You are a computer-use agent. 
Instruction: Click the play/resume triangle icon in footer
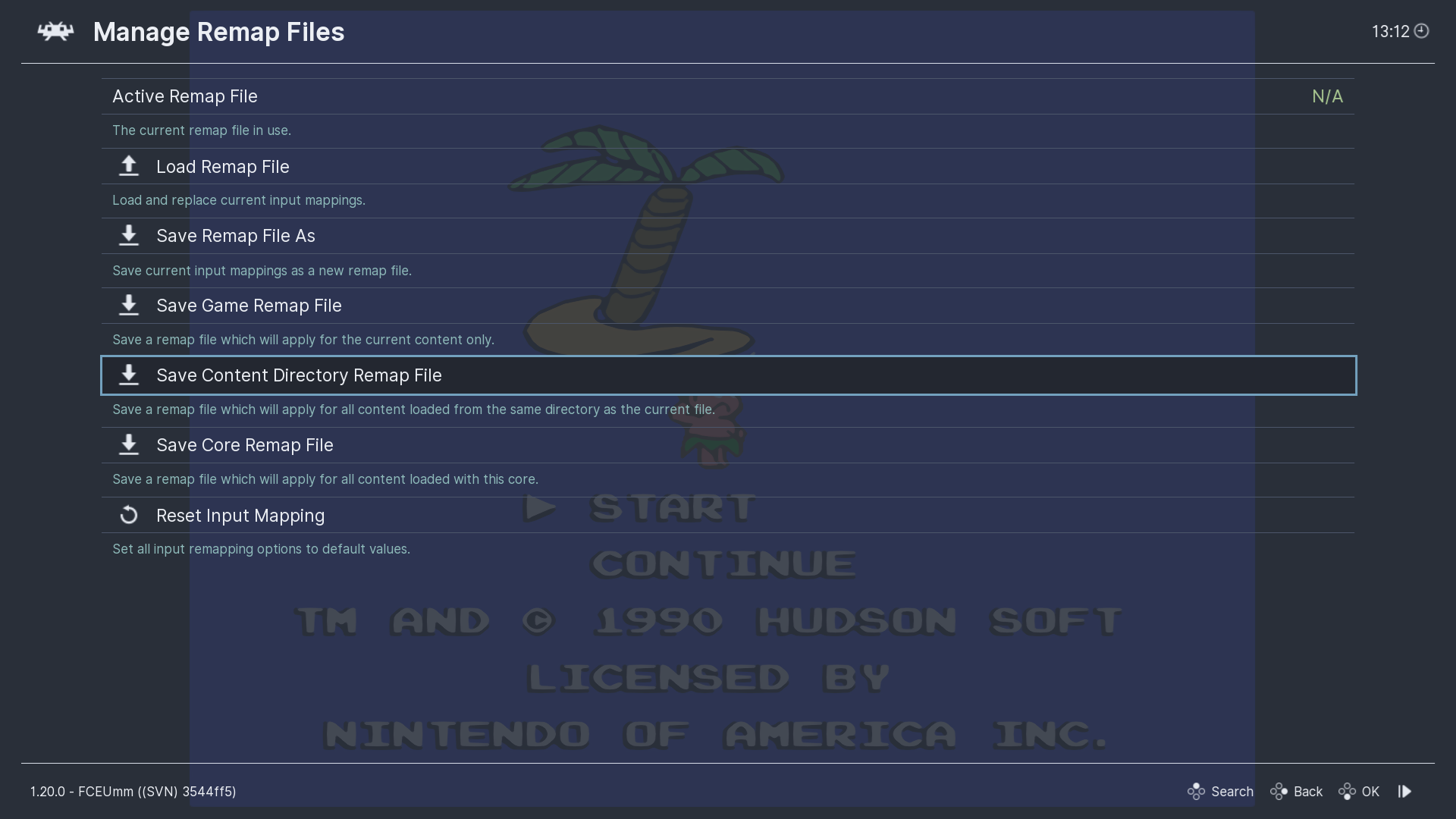point(1404,791)
